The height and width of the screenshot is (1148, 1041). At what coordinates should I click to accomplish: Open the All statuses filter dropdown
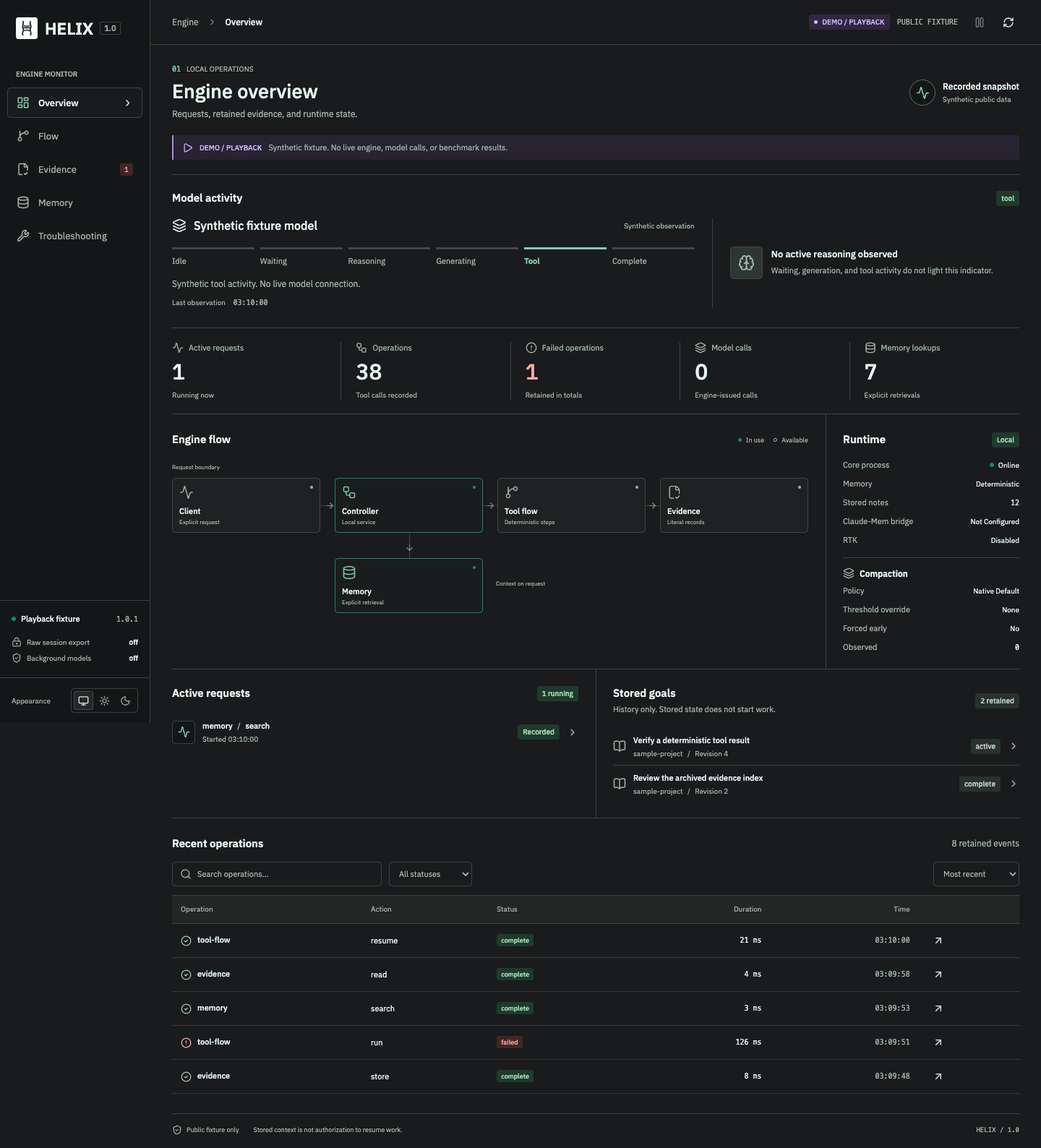tap(430, 874)
